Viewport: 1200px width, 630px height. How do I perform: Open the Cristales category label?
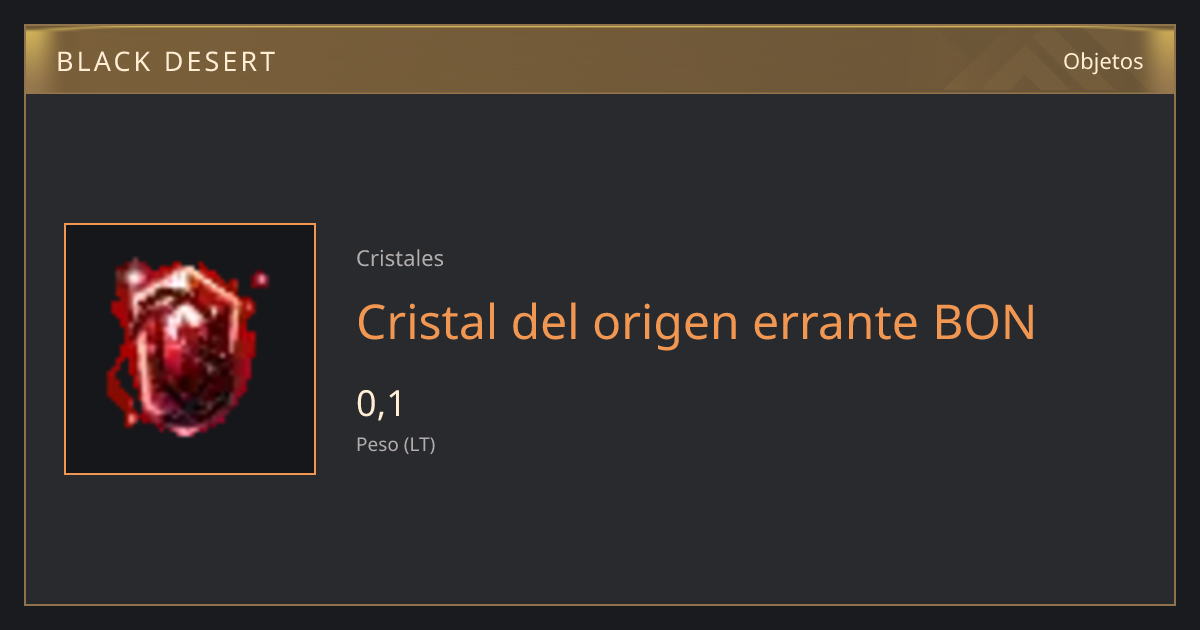coord(400,258)
